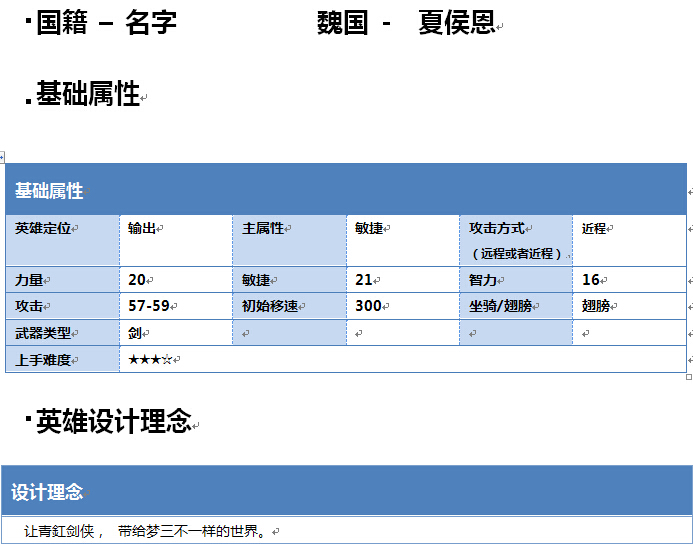Click the blue 设计理念 table header
Screen dimensions: 693x547
346,491
